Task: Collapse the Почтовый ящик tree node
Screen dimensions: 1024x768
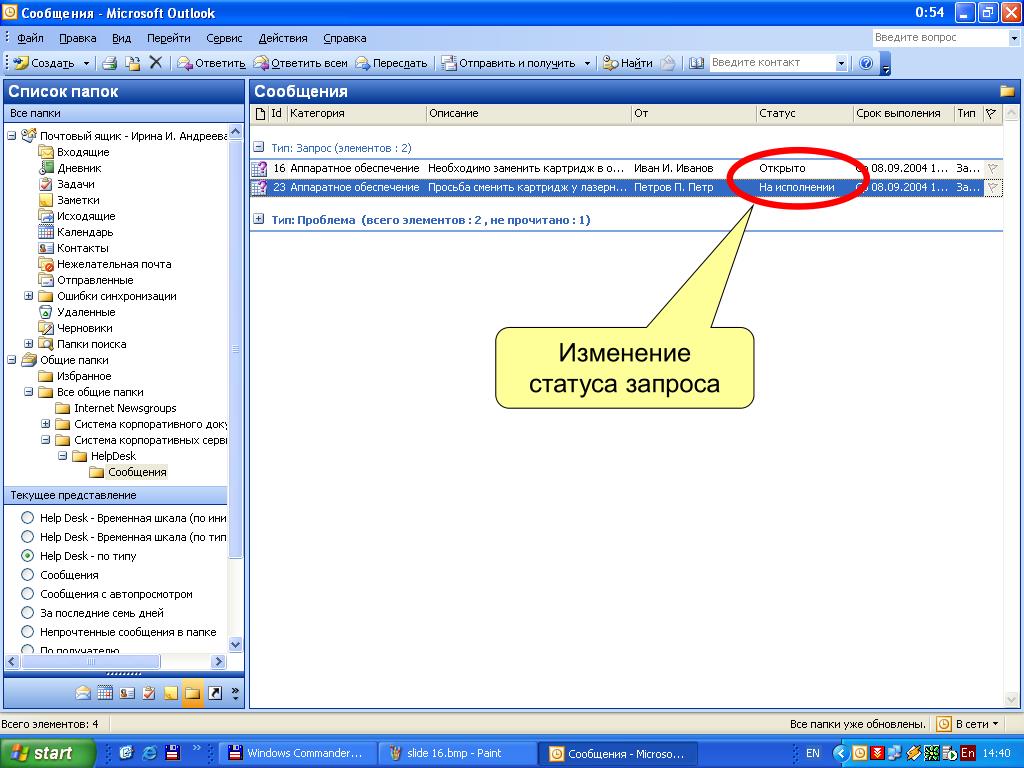Action: [12, 136]
